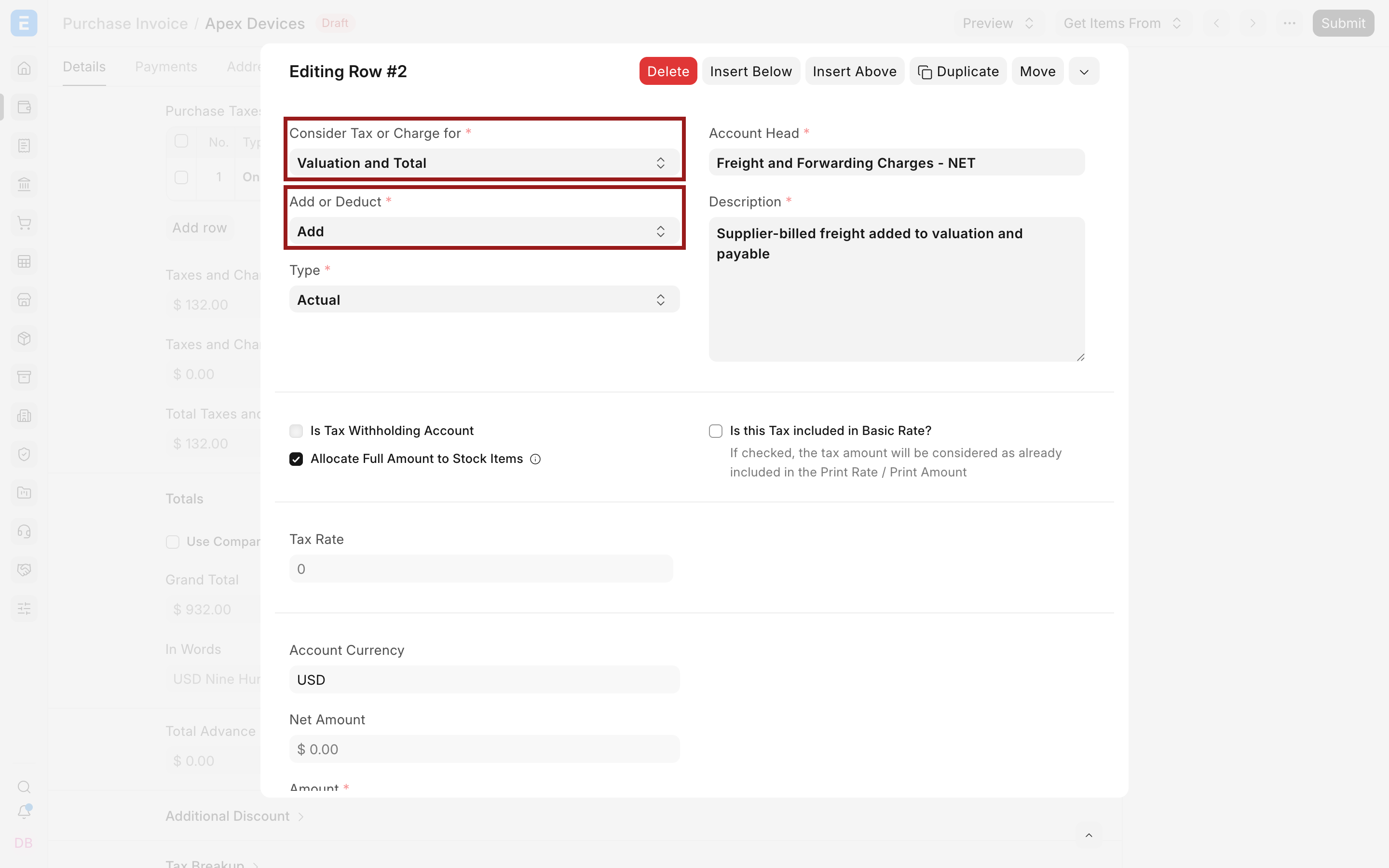Duplicate the current row

click(958, 71)
